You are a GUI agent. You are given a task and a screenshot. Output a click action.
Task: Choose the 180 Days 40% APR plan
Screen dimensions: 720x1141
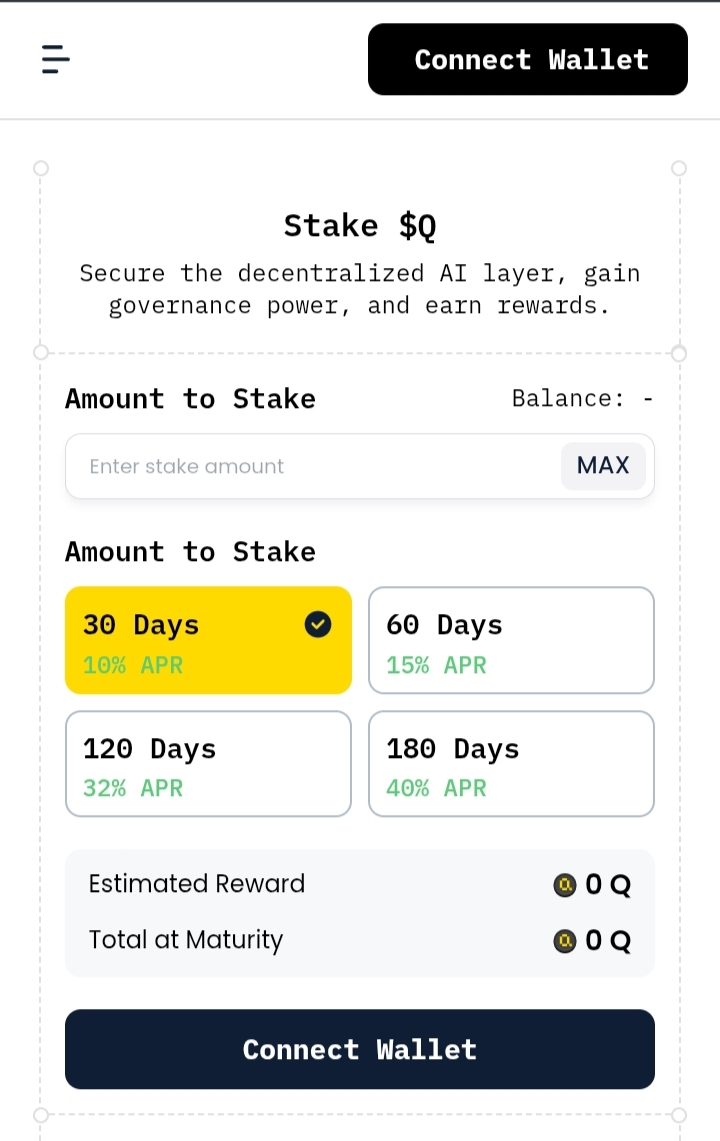coord(511,764)
